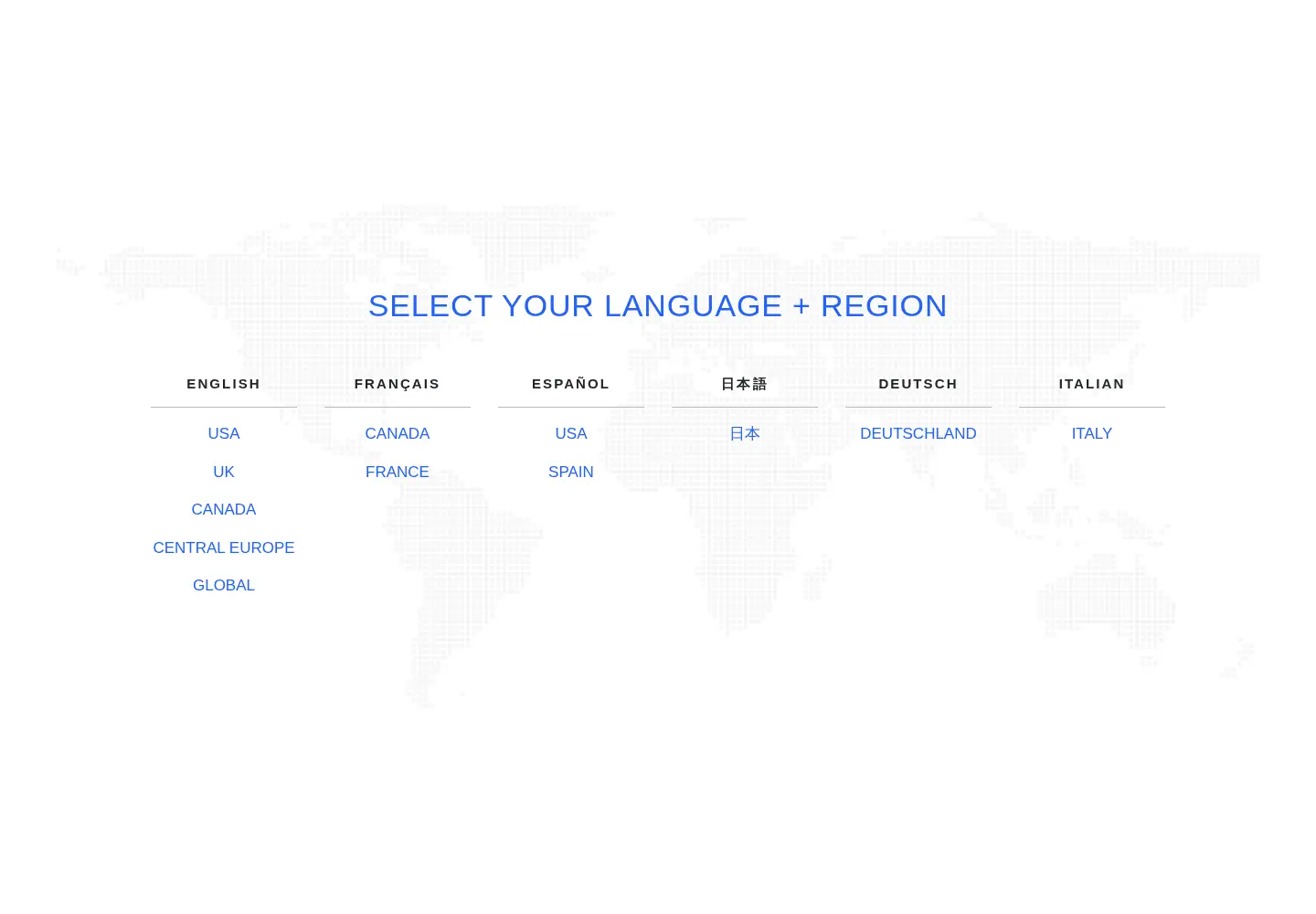
Task: Pick CANADA under the English heading
Action: click(x=224, y=510)
